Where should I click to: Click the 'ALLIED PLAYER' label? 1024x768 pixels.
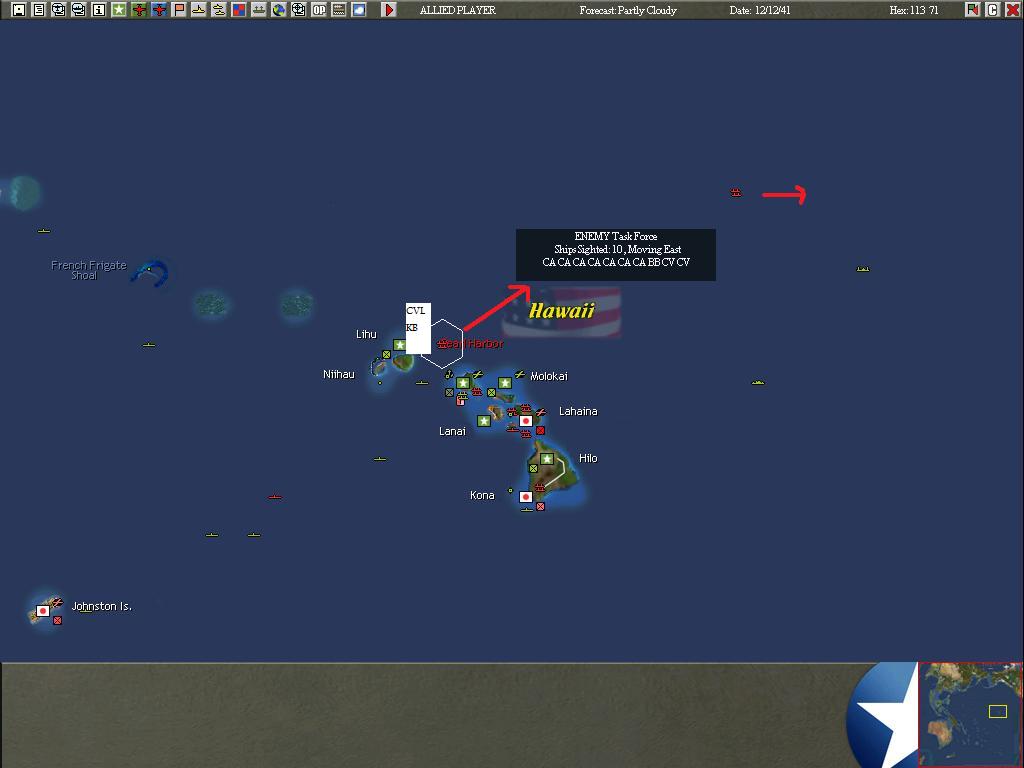(x=457, y=10)
